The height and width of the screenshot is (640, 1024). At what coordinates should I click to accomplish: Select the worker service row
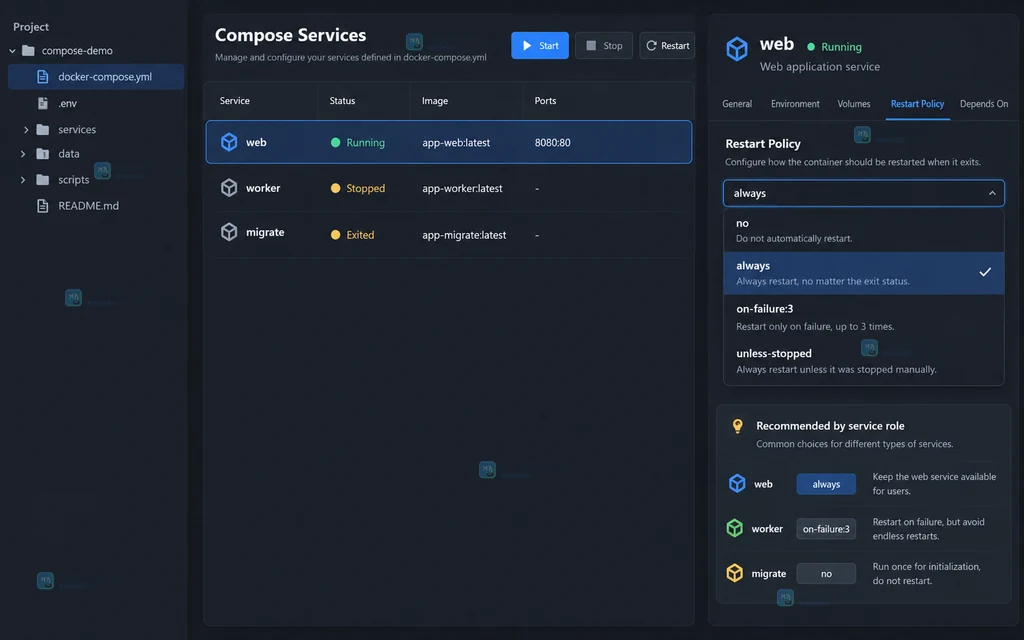[x=449, y=188]
